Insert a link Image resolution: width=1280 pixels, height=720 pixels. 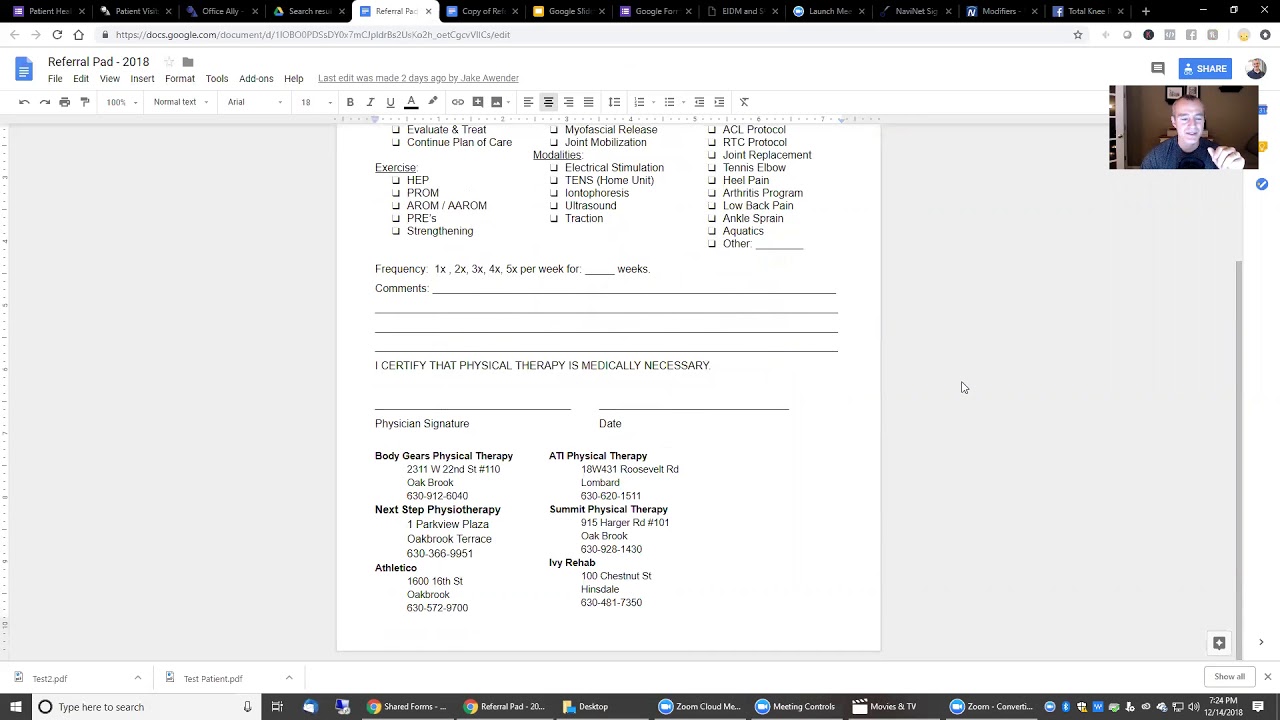click(x=458, y=101)
